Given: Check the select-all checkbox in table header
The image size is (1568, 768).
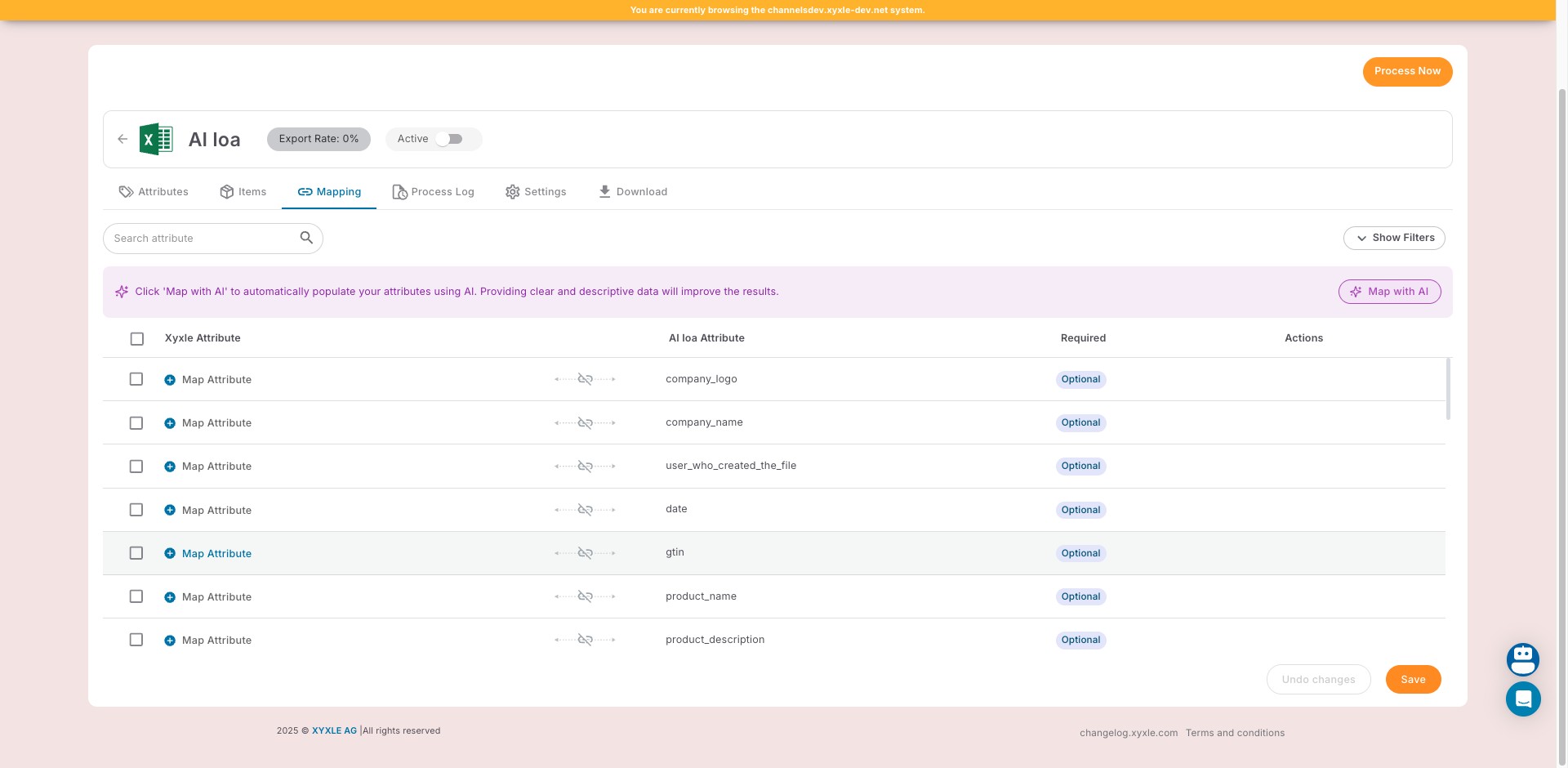Looking at the screenshot, I should coord(137,338).
